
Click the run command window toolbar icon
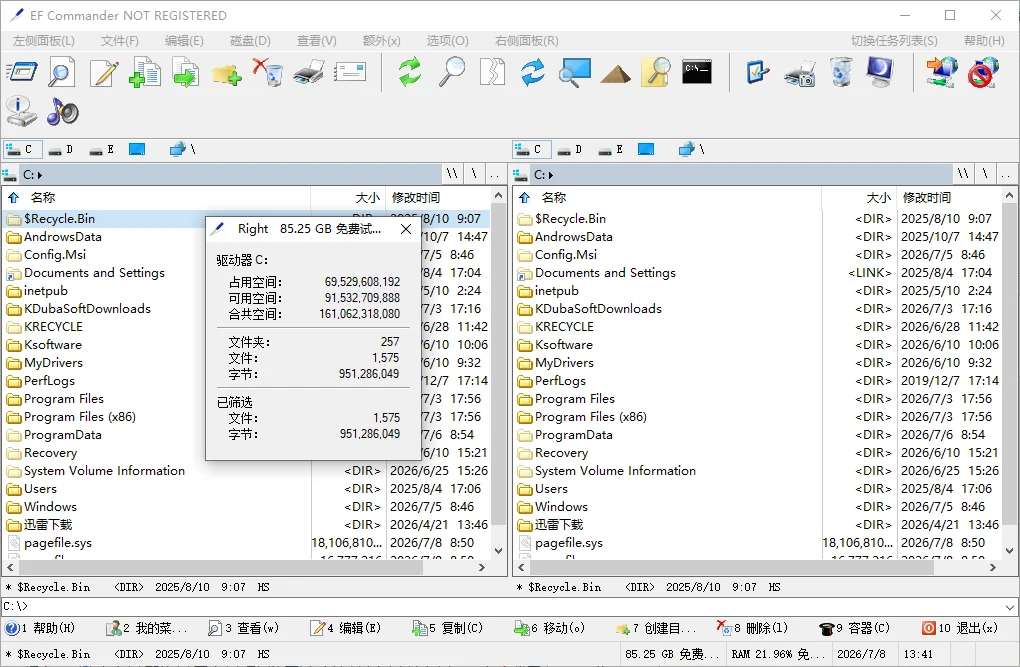22,72
